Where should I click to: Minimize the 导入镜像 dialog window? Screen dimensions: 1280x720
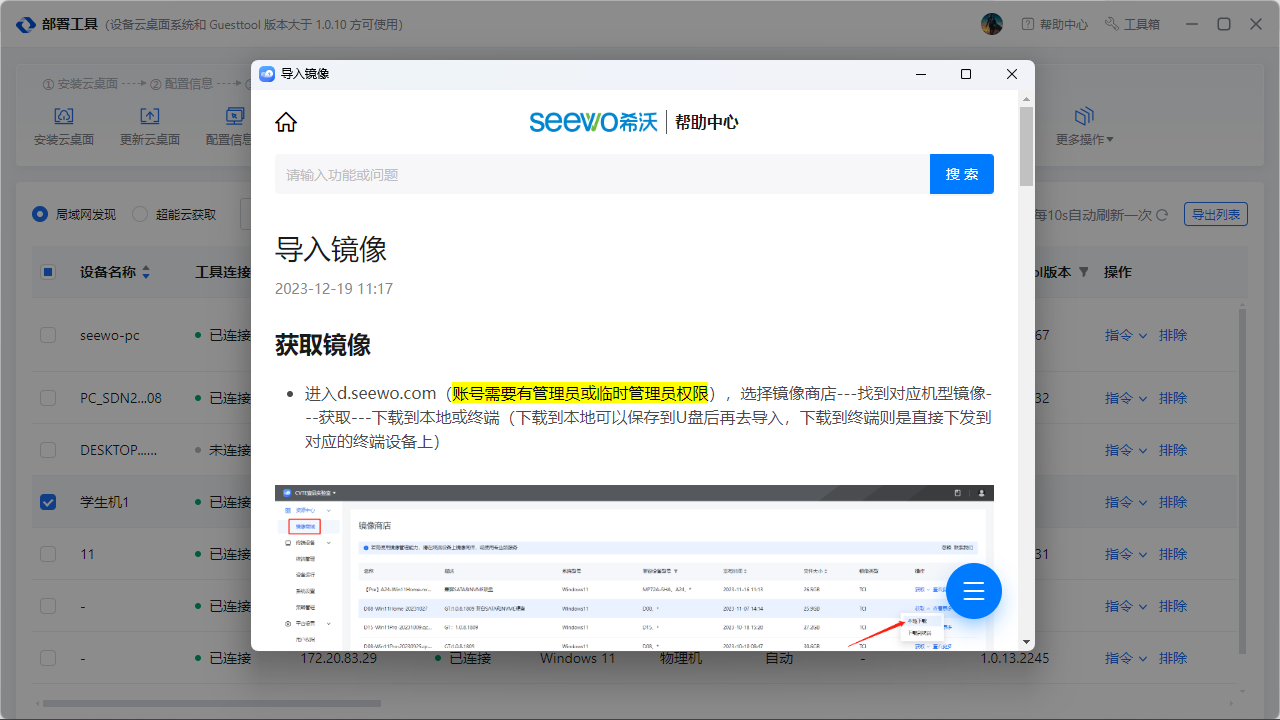920,74
